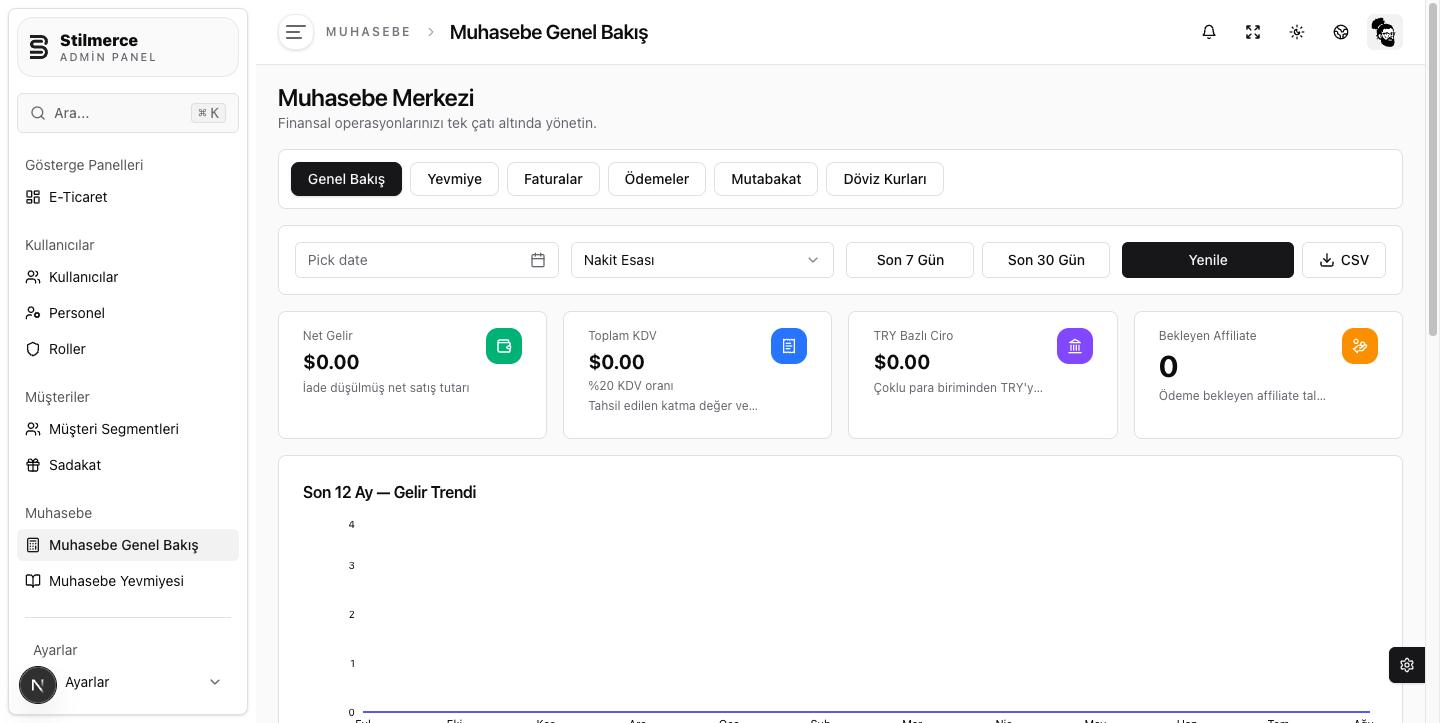Click the round N badge at bottom left

pyautogui.click(x=38, y=685)
